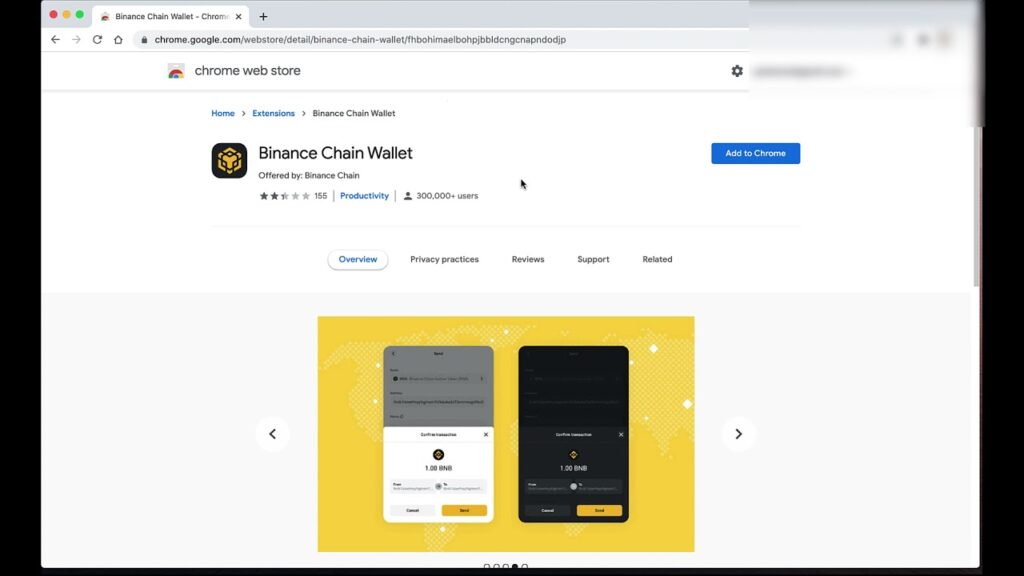The width and height of the screenshot is (1024, 576).
Task: Select the last carousel indicator dot
Action: [524, 566]
